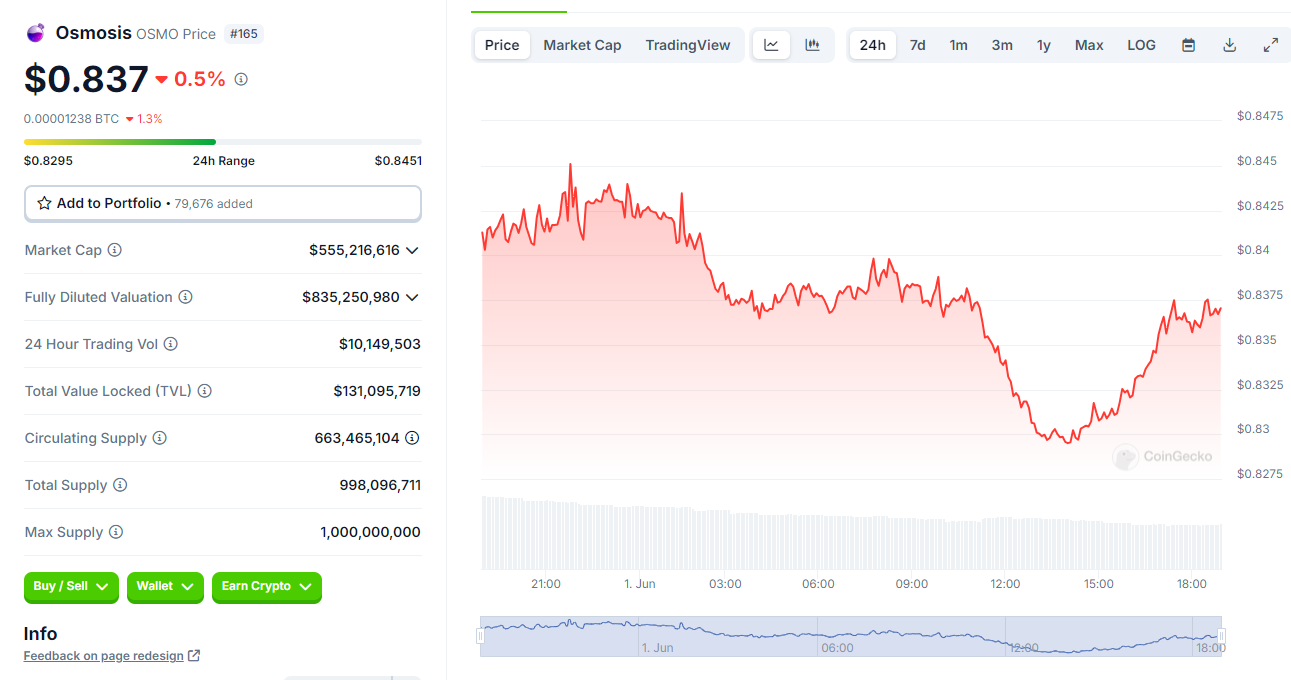Click info icon beside Total Value Locked
Viewport: 1291px width, 680px height.
pos(205,391)
